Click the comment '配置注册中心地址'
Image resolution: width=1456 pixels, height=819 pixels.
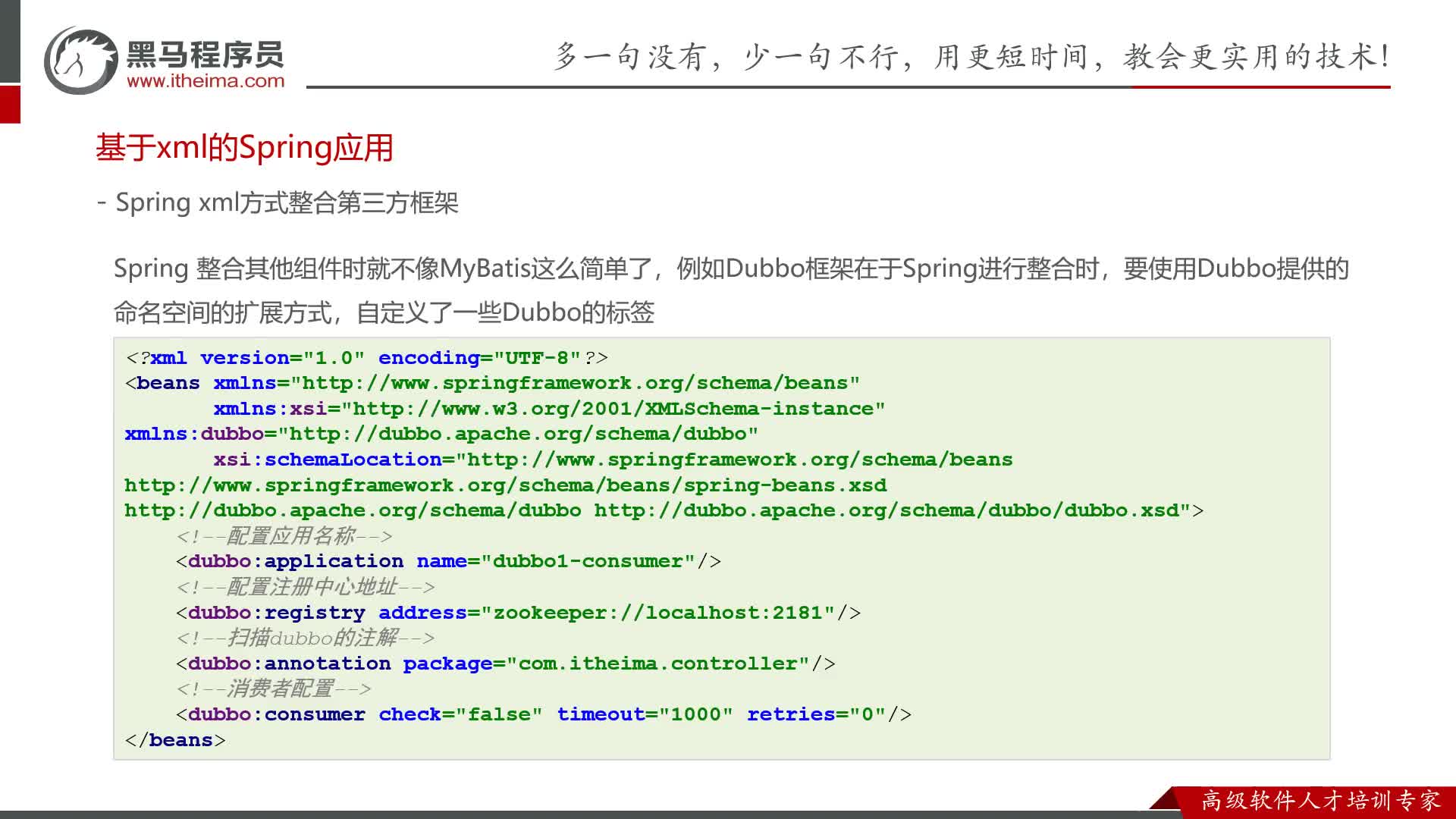(x=305, y=587)
